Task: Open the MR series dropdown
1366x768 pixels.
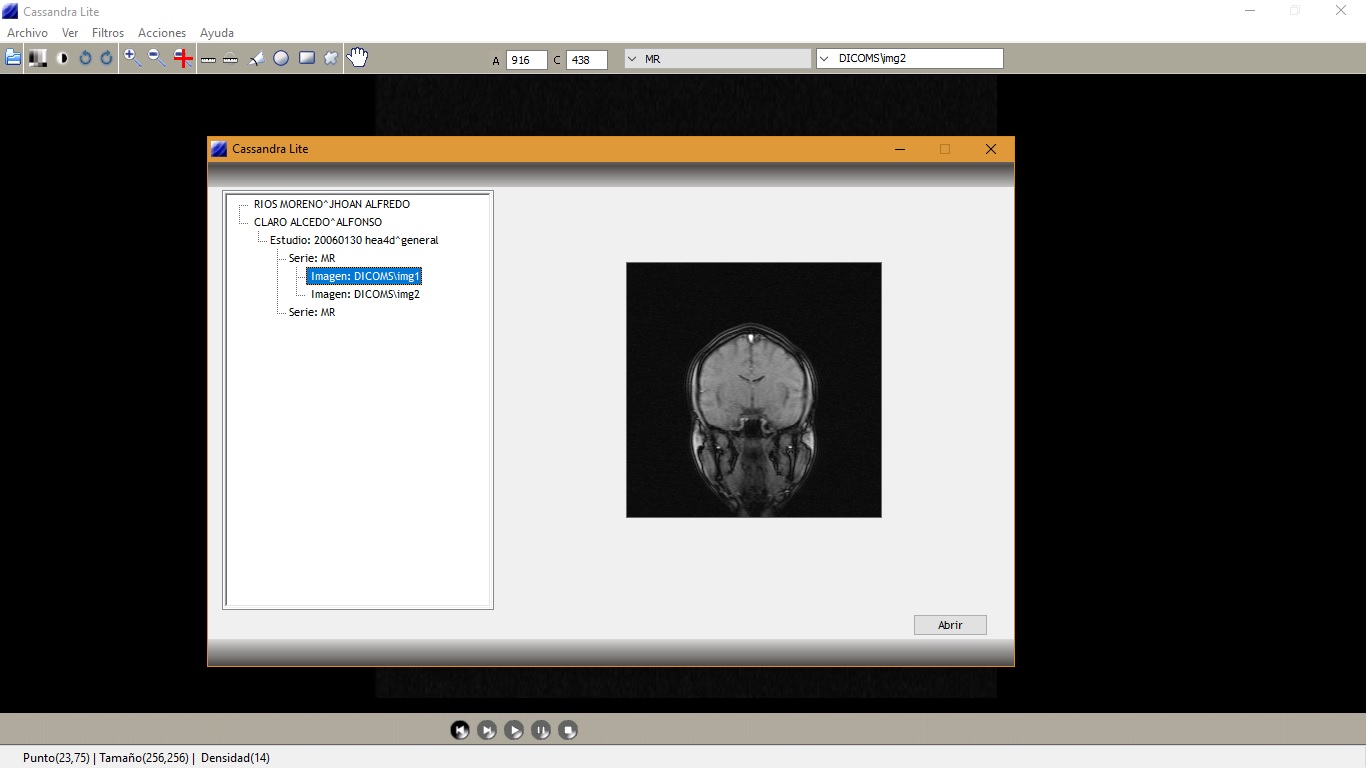Action: [717, 59]
